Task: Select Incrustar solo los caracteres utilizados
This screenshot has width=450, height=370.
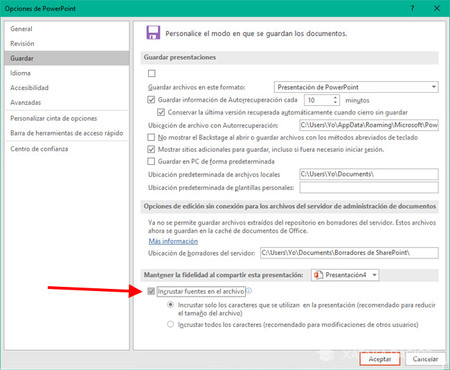Action: click(170, 305)
